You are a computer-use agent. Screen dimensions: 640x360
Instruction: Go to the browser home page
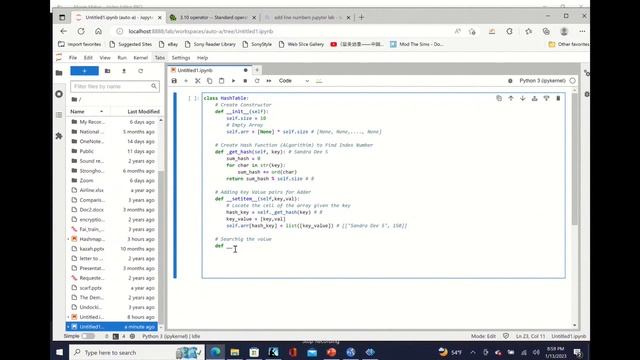(x=98, y=31)
